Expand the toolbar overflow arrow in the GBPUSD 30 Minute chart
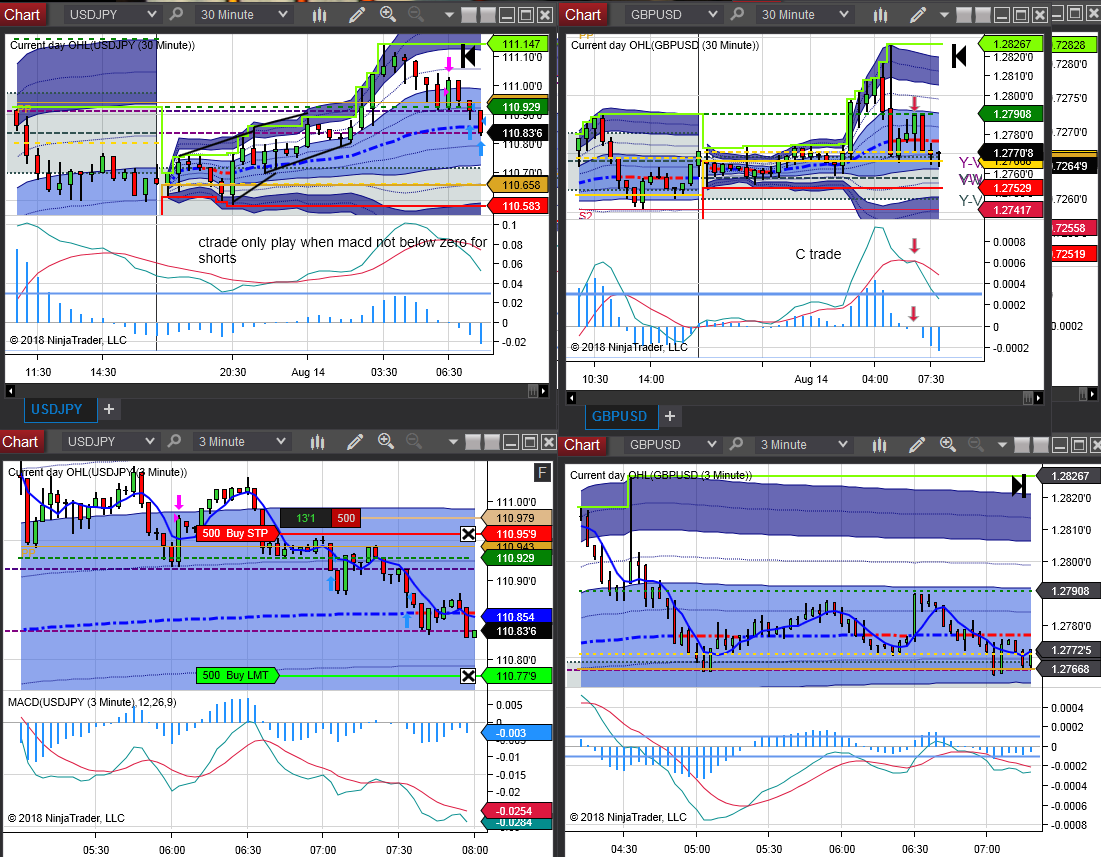This screenshot has width=1101, height=857. [944, 15]
